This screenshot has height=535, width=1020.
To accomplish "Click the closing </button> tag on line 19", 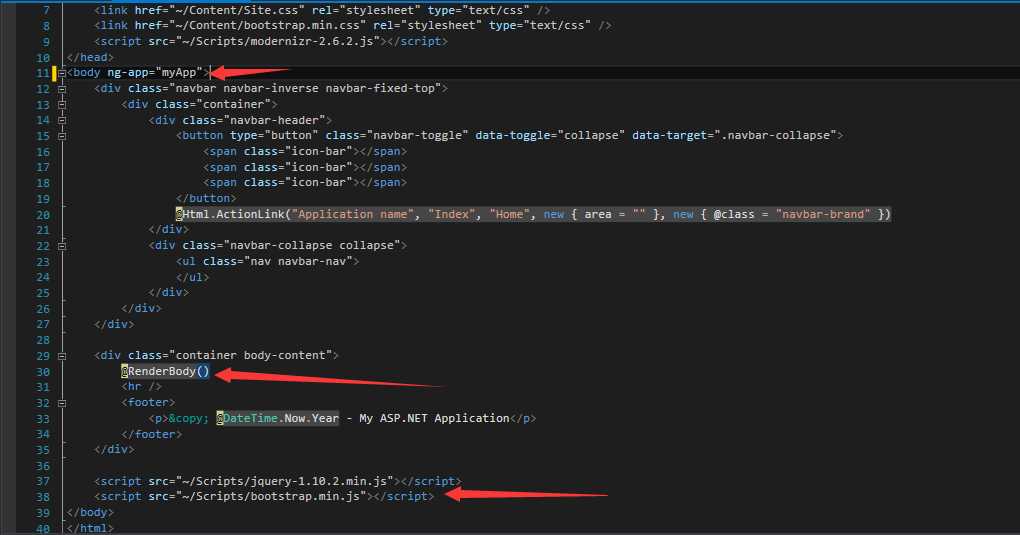I will pos(206,198).
